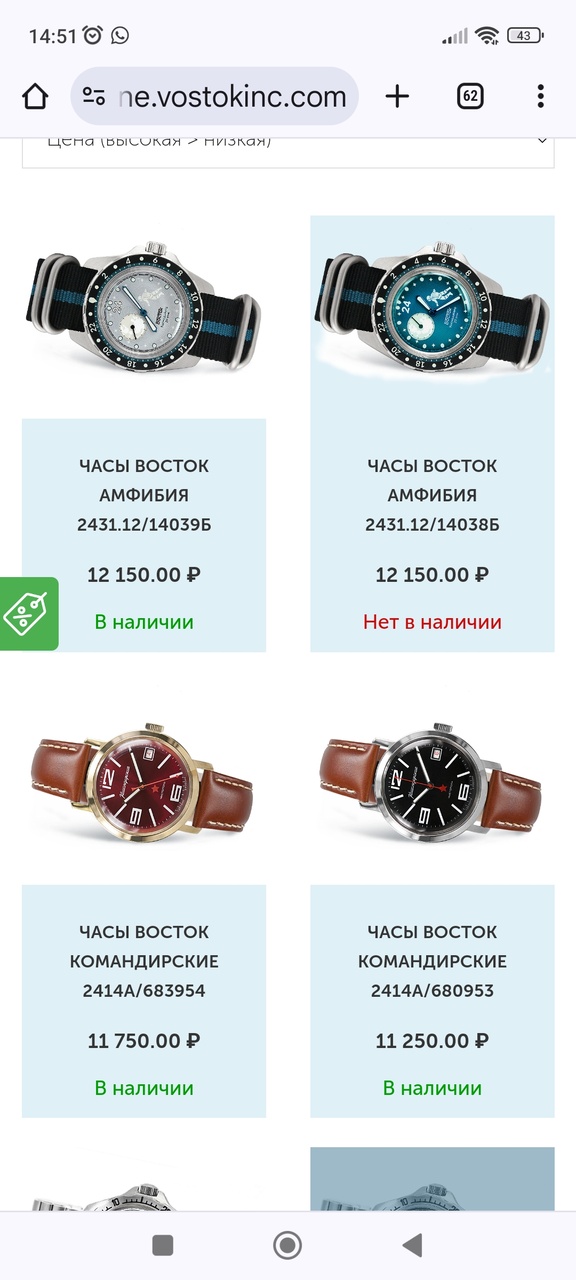
Task: Open Амфибия 2431.12/14039Б watch title
Action: 144,495
